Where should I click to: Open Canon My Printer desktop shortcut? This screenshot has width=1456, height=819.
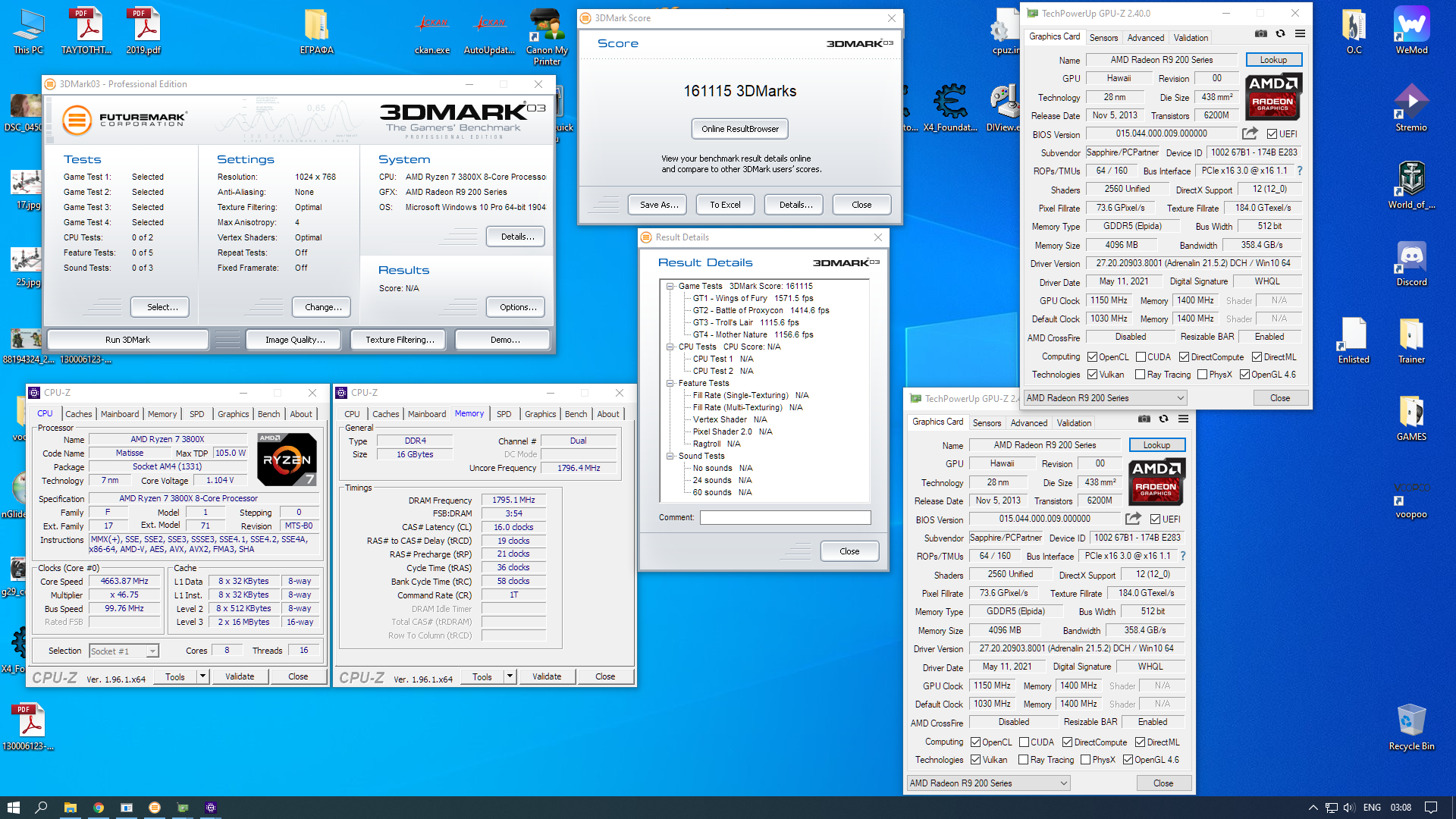[x=547, y=36]
